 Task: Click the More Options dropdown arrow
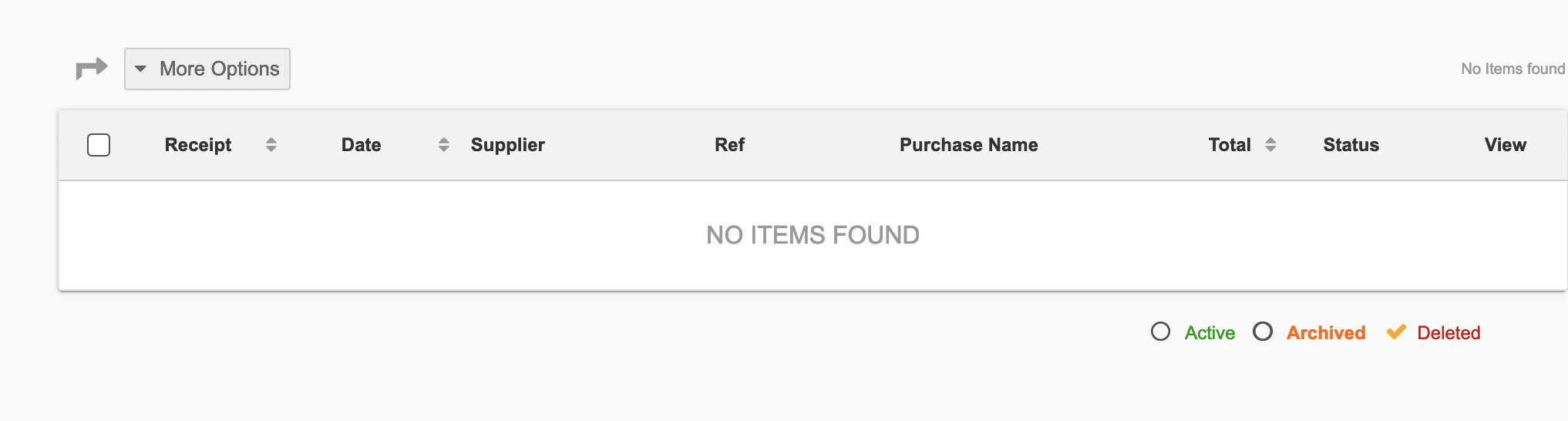140,69
